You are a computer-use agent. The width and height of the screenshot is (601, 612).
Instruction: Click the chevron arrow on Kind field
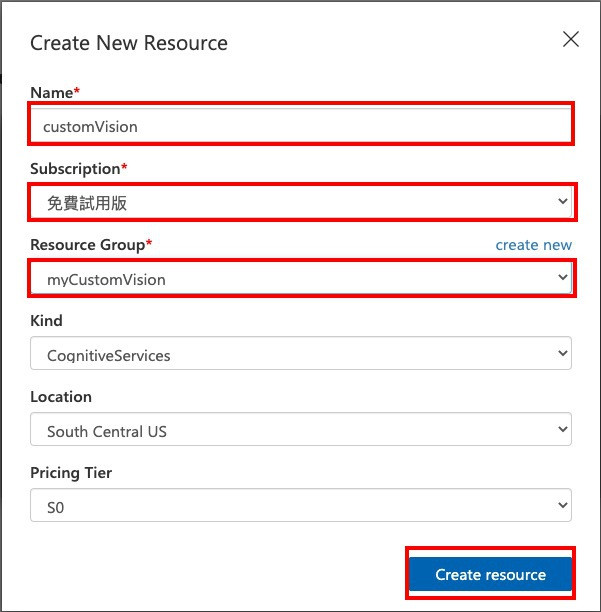coord(561,355)
